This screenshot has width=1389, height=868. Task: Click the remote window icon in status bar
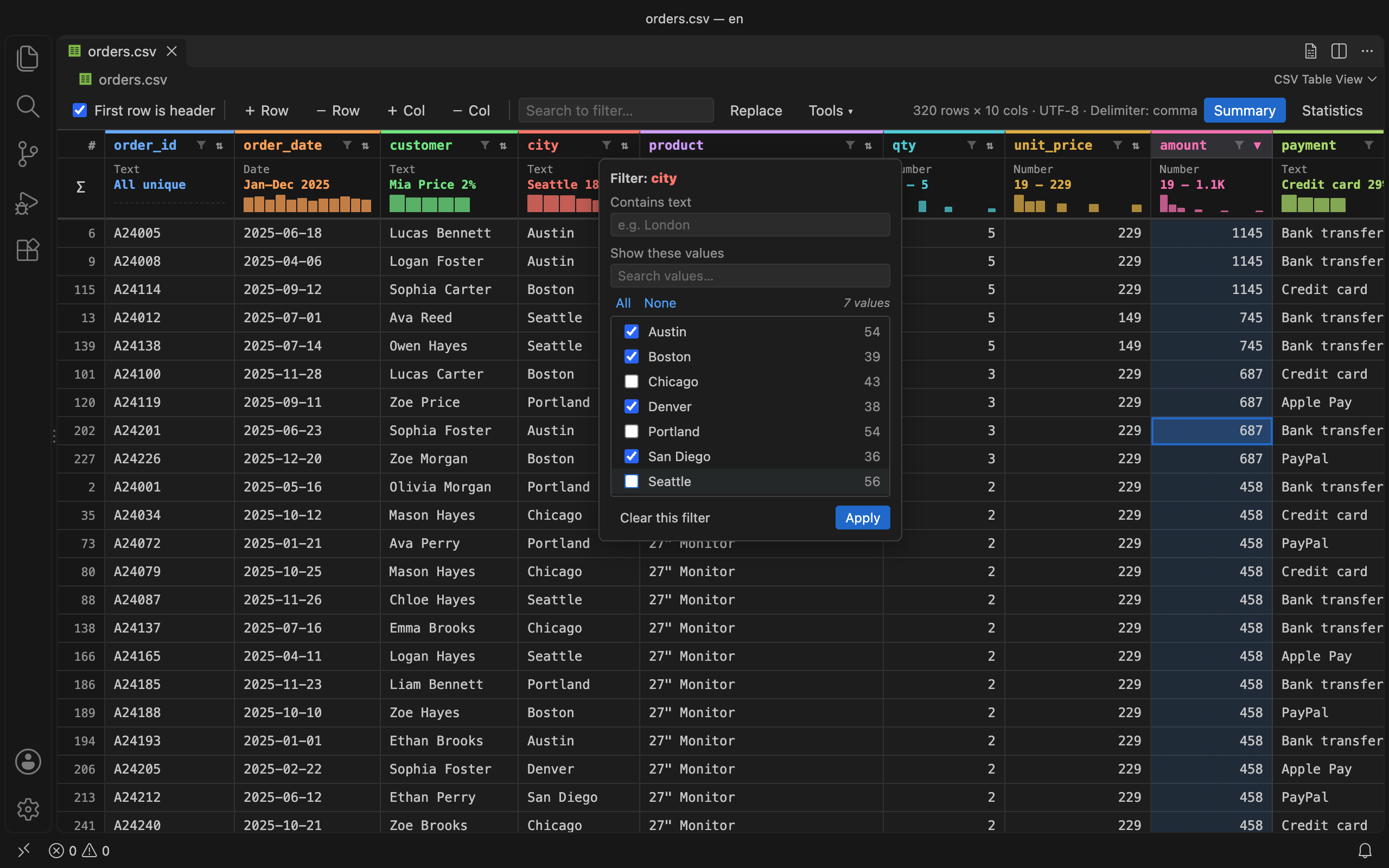click(23, 850)
